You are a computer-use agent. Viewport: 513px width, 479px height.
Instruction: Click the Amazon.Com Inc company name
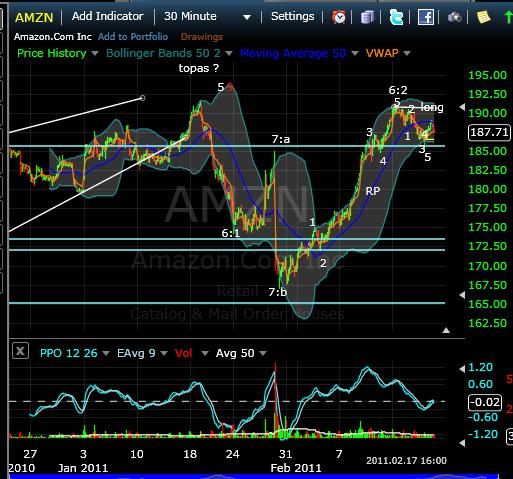(x=53, y=37)
